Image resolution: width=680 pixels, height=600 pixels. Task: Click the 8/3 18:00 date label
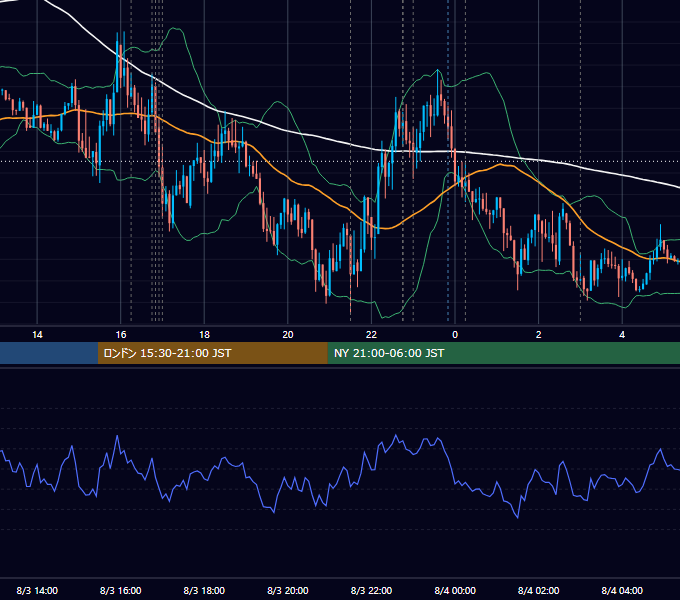(x=204, y=590)
